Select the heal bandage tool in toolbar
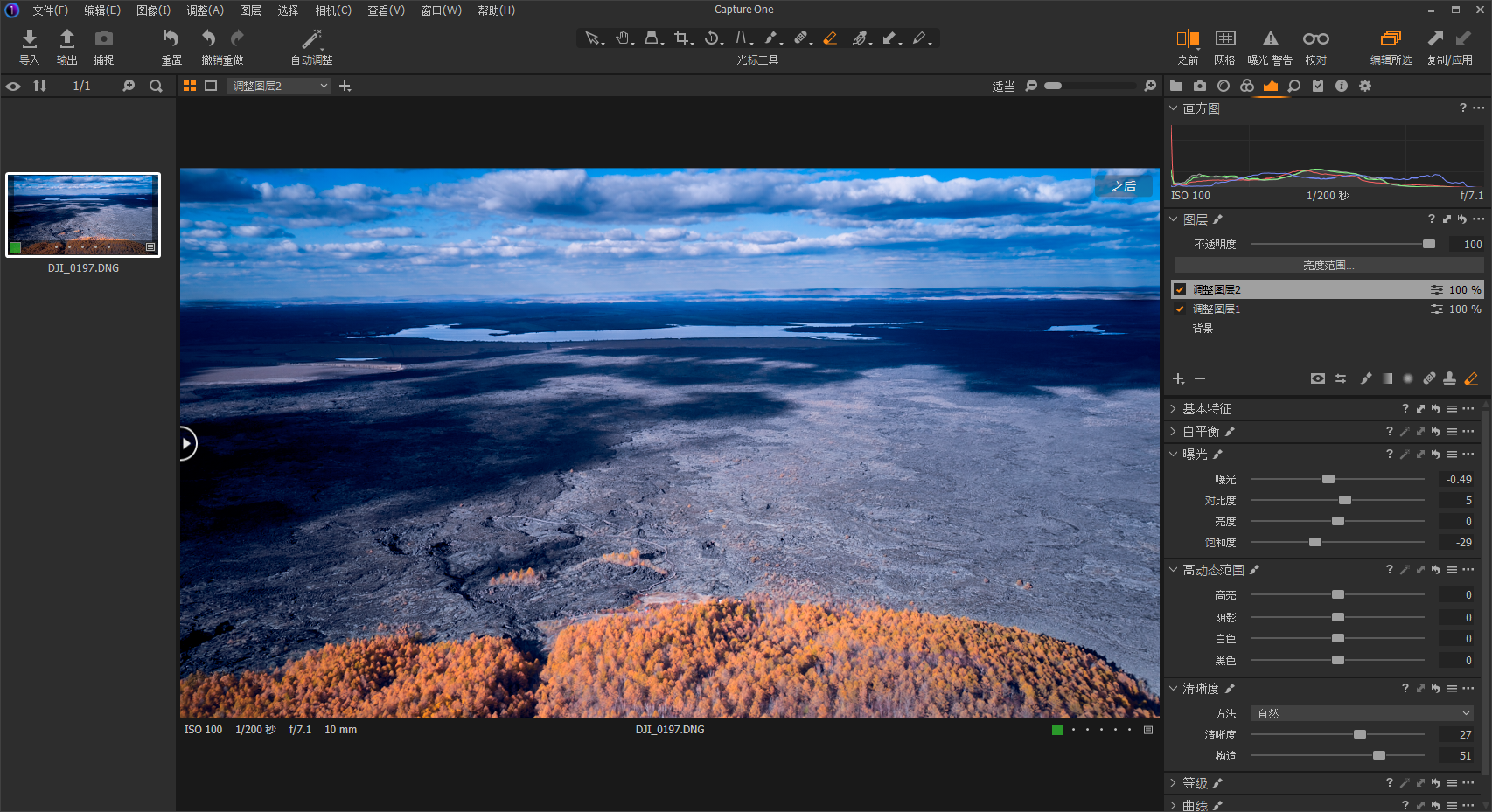The width and height of the screenshot is (1492, 812). 801,38
